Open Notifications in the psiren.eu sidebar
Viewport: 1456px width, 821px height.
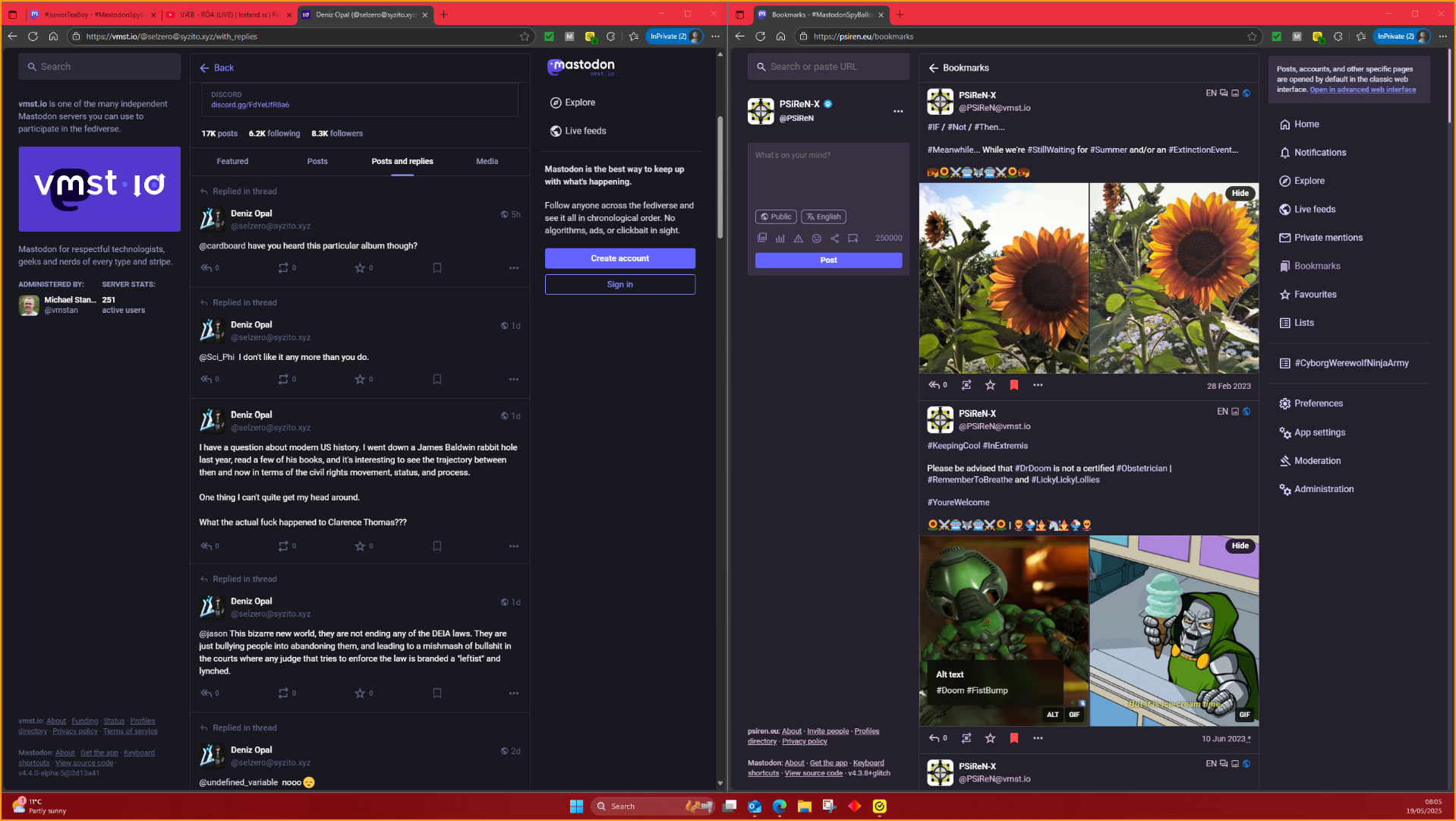pos(1313,153)
